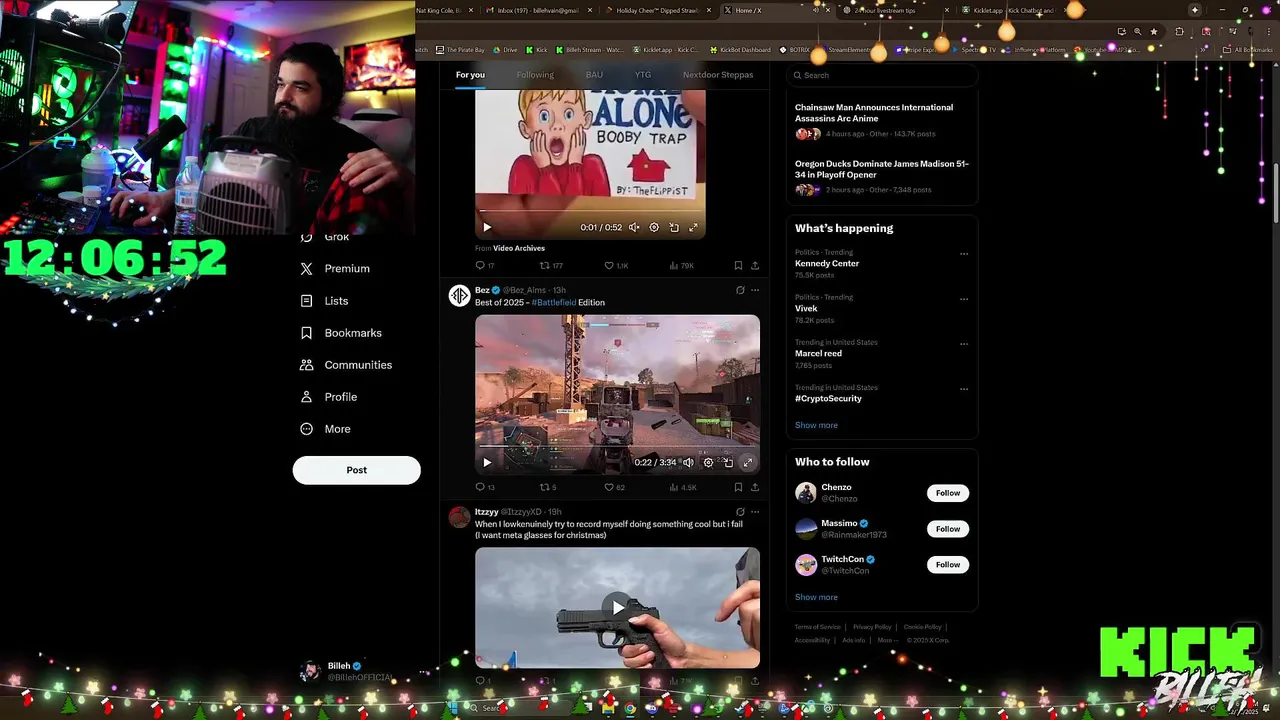
Task: Open Premium in the sidebar
Action: (x=335, y=269)
